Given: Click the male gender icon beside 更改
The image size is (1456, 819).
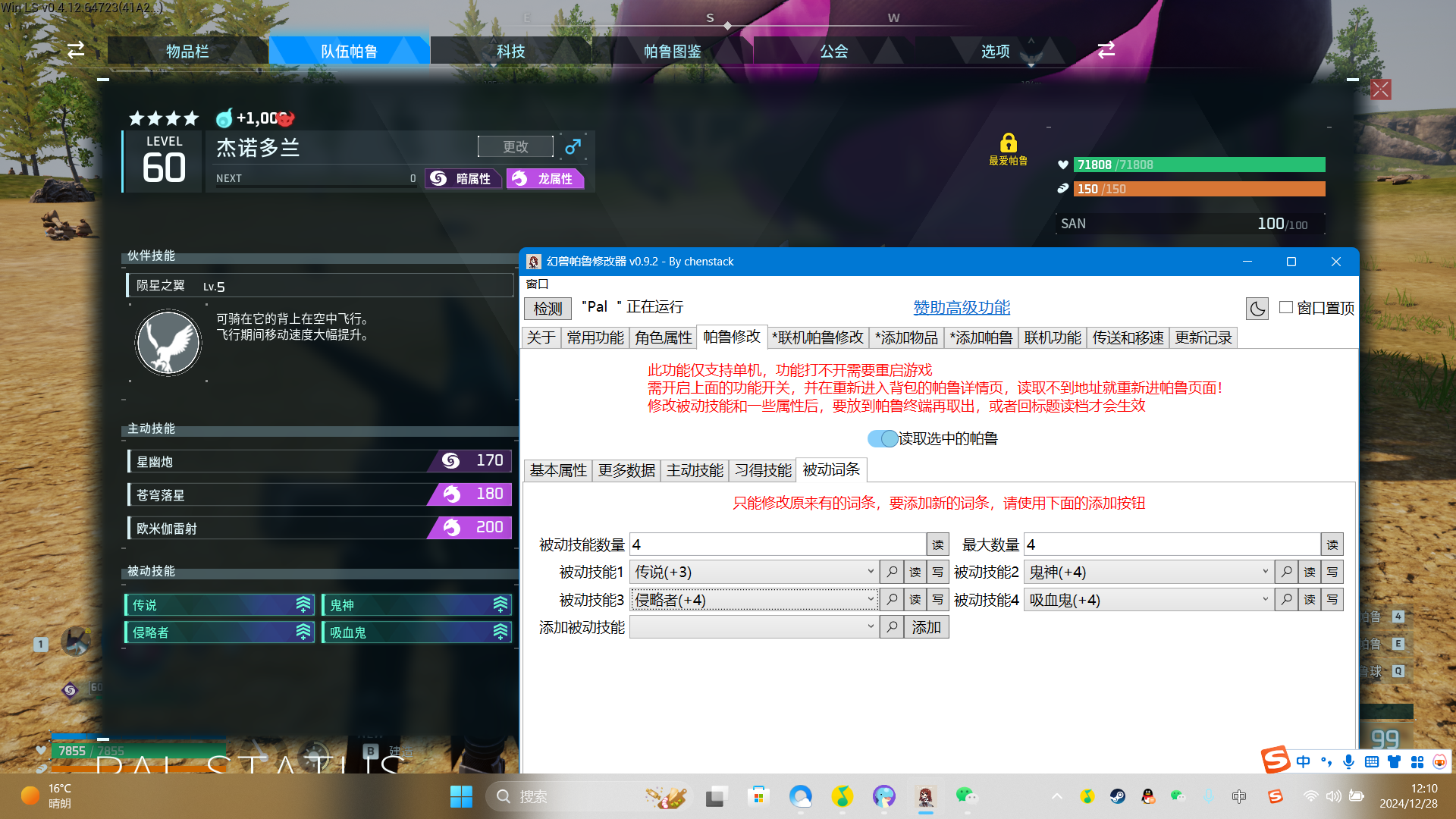Looking at the screenshot, I should 573,146.
